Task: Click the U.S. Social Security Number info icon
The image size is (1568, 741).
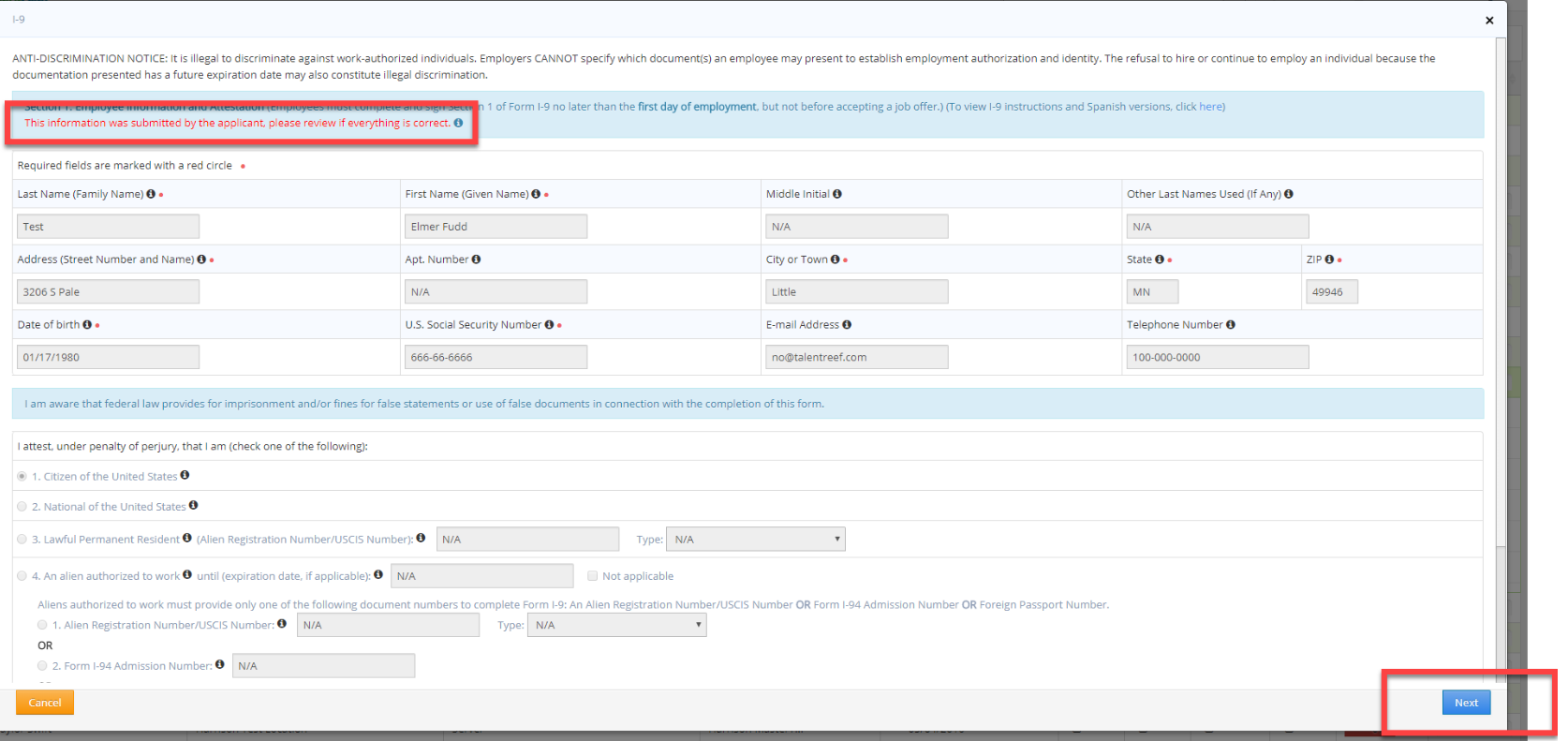Action: 549,325
